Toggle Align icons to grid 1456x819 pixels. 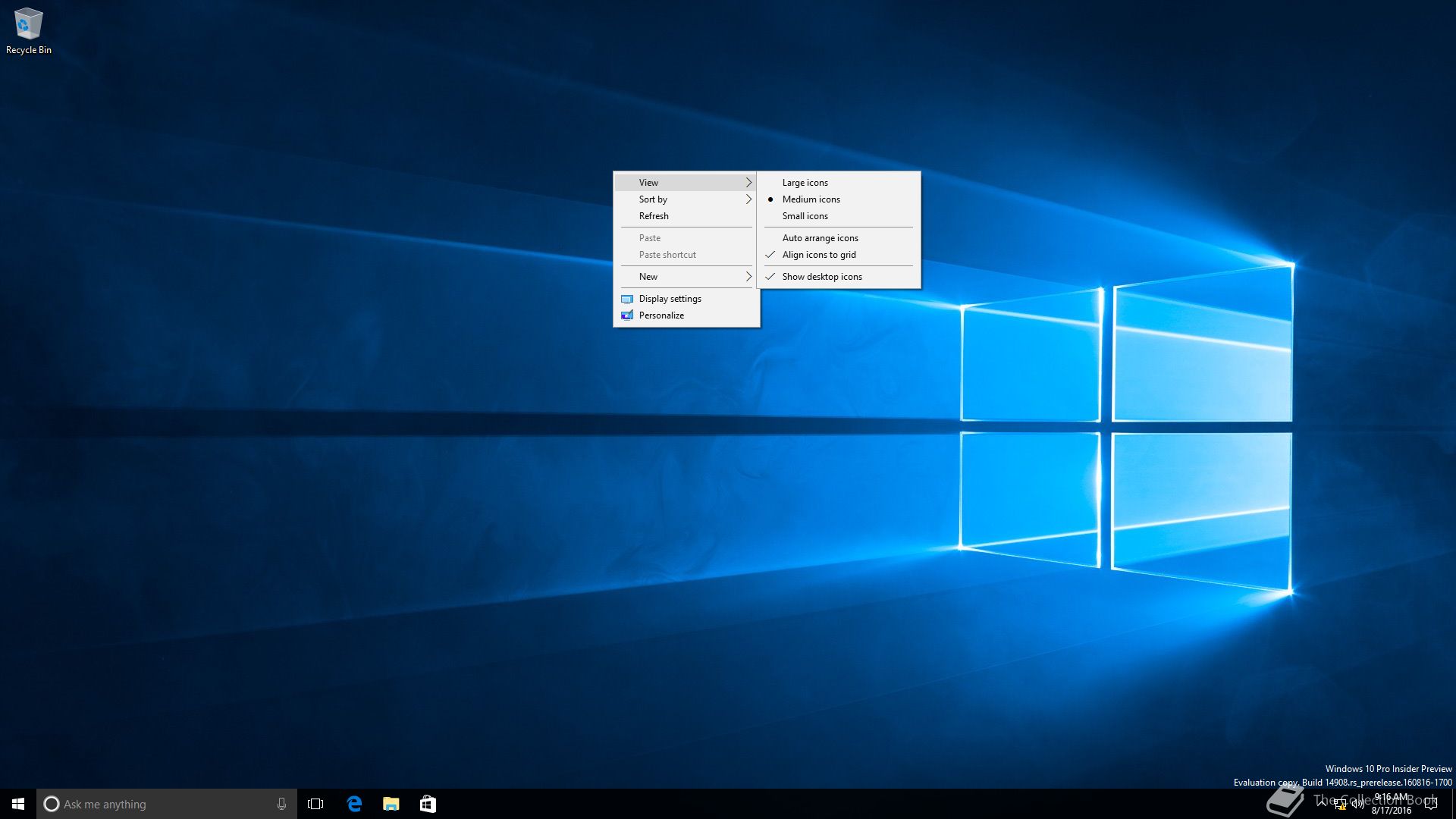pyautogui.click(x=839, y=255)
